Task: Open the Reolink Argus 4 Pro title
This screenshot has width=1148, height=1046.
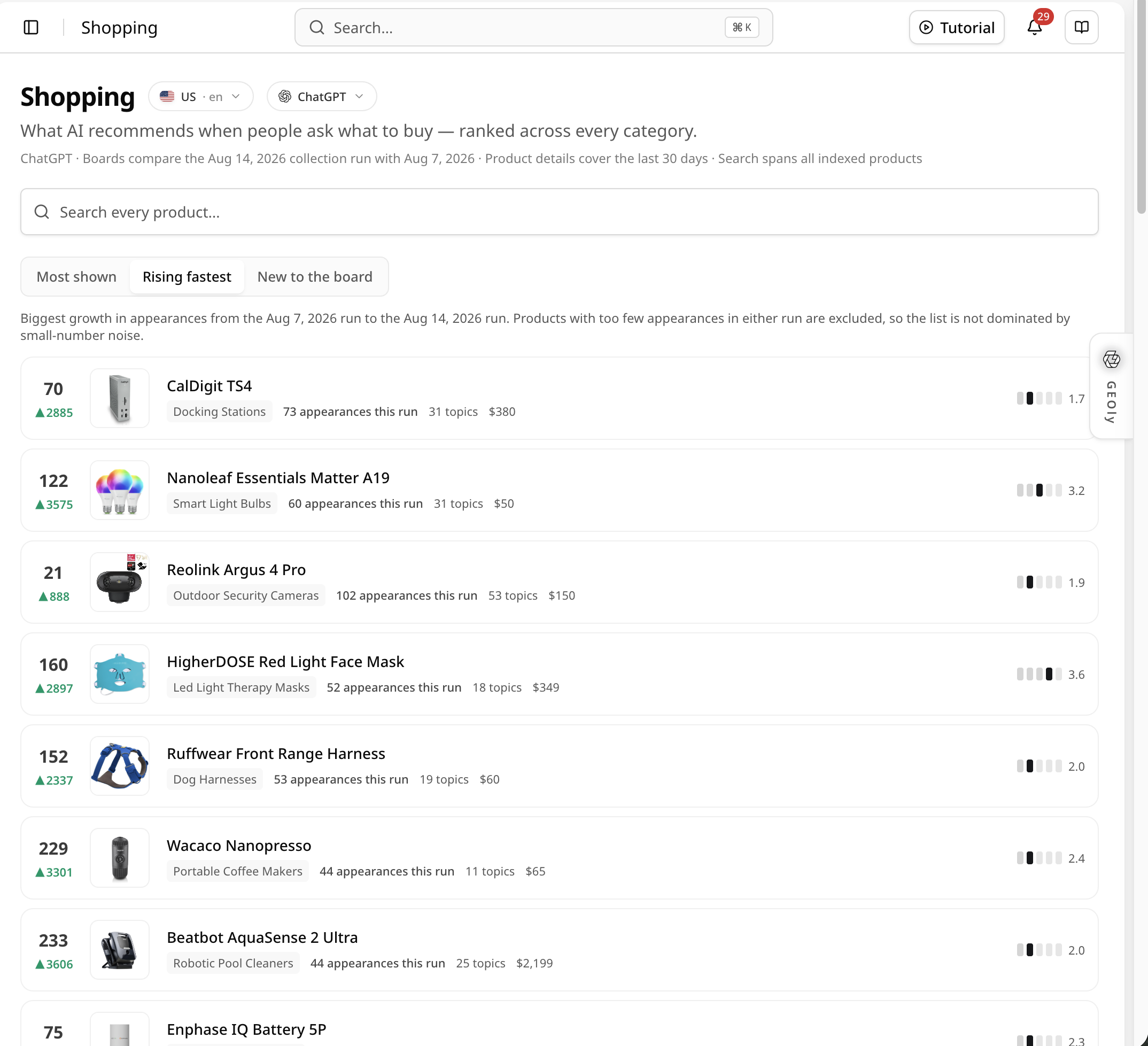Action: click(x=236, y=569)
